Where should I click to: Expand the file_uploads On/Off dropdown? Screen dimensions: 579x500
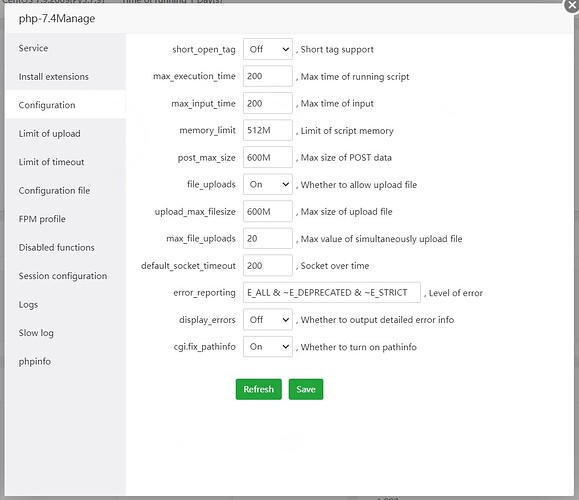point(268,184)
